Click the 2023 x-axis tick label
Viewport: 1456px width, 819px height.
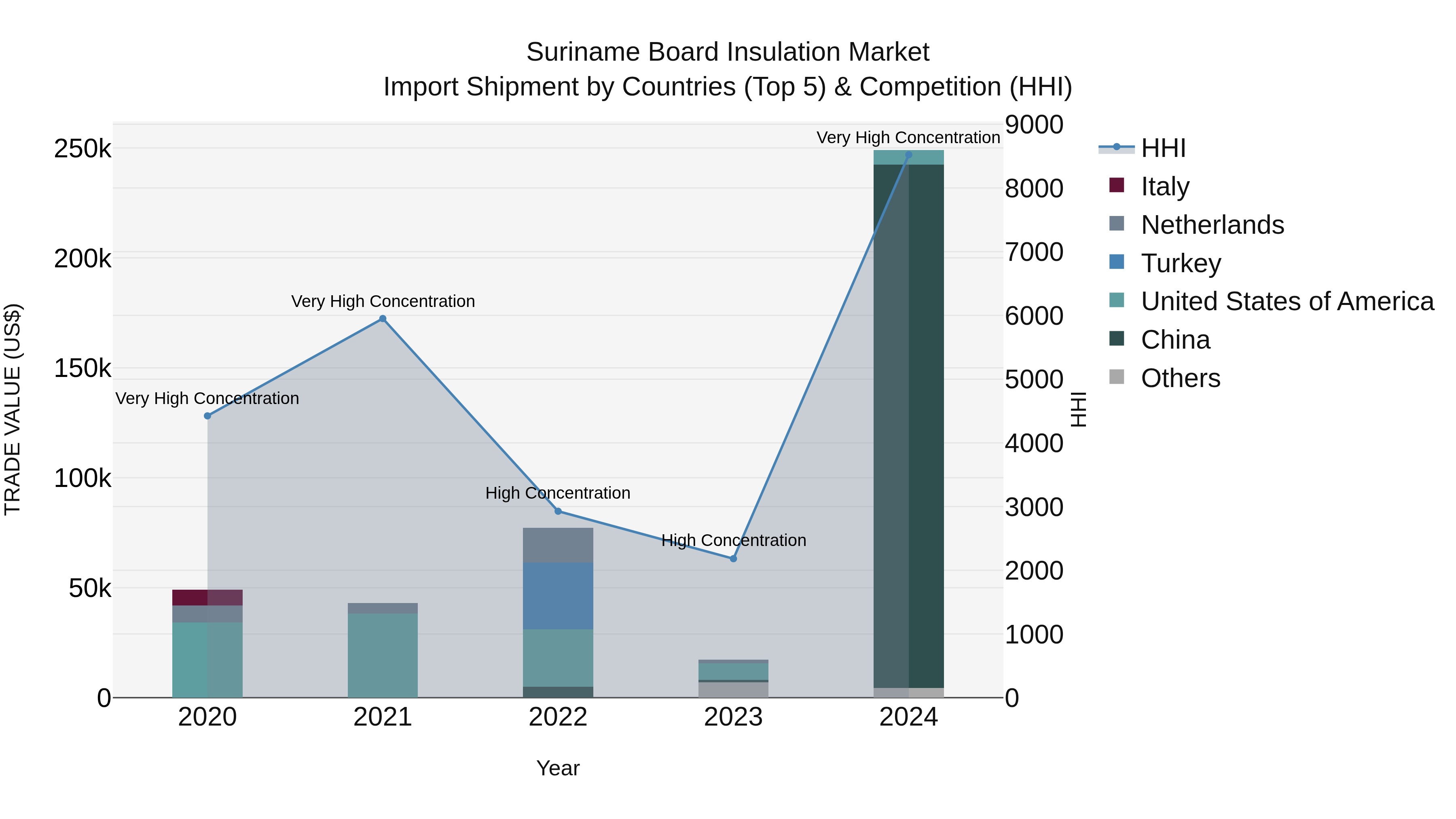coord(733,717)
